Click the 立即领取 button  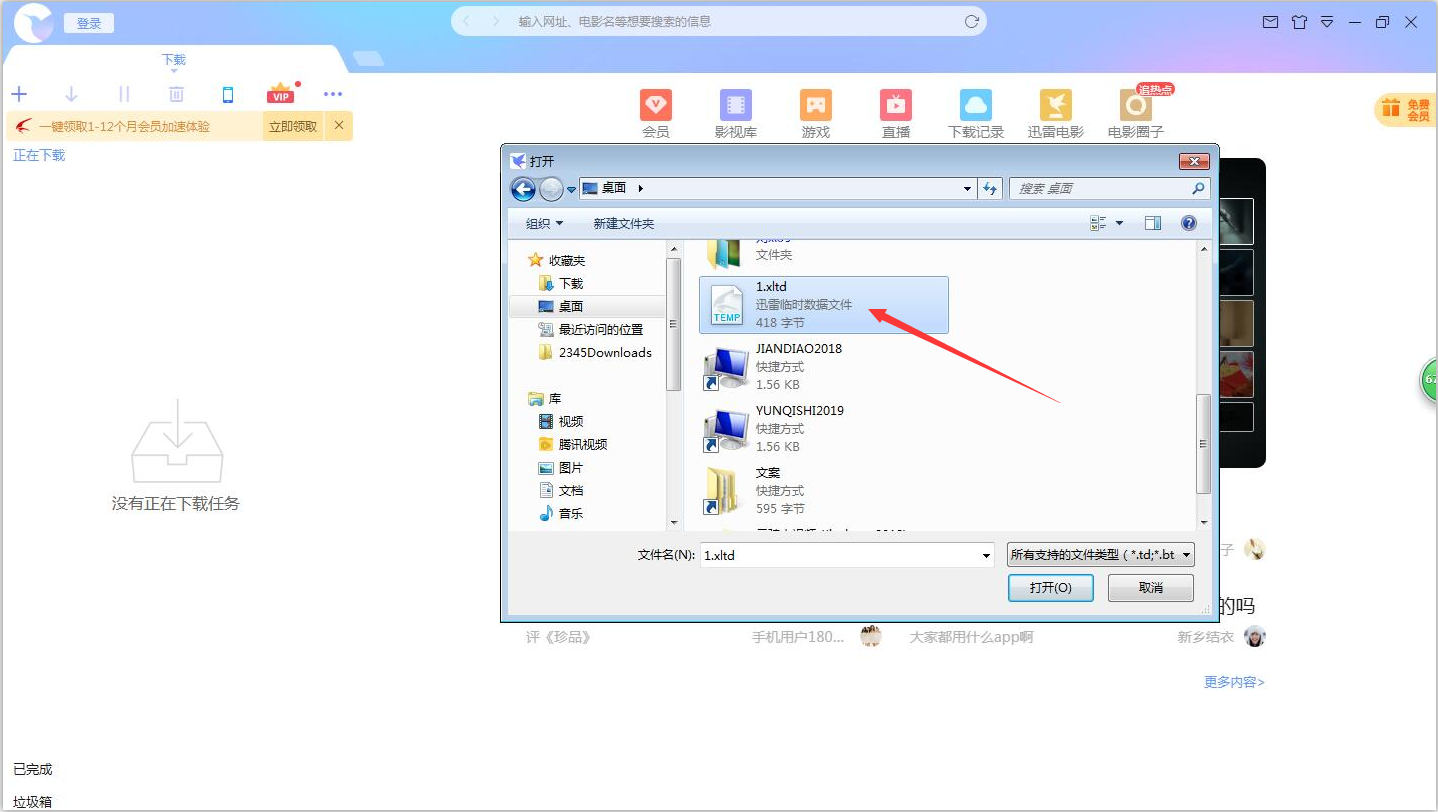tap(293, 126)
